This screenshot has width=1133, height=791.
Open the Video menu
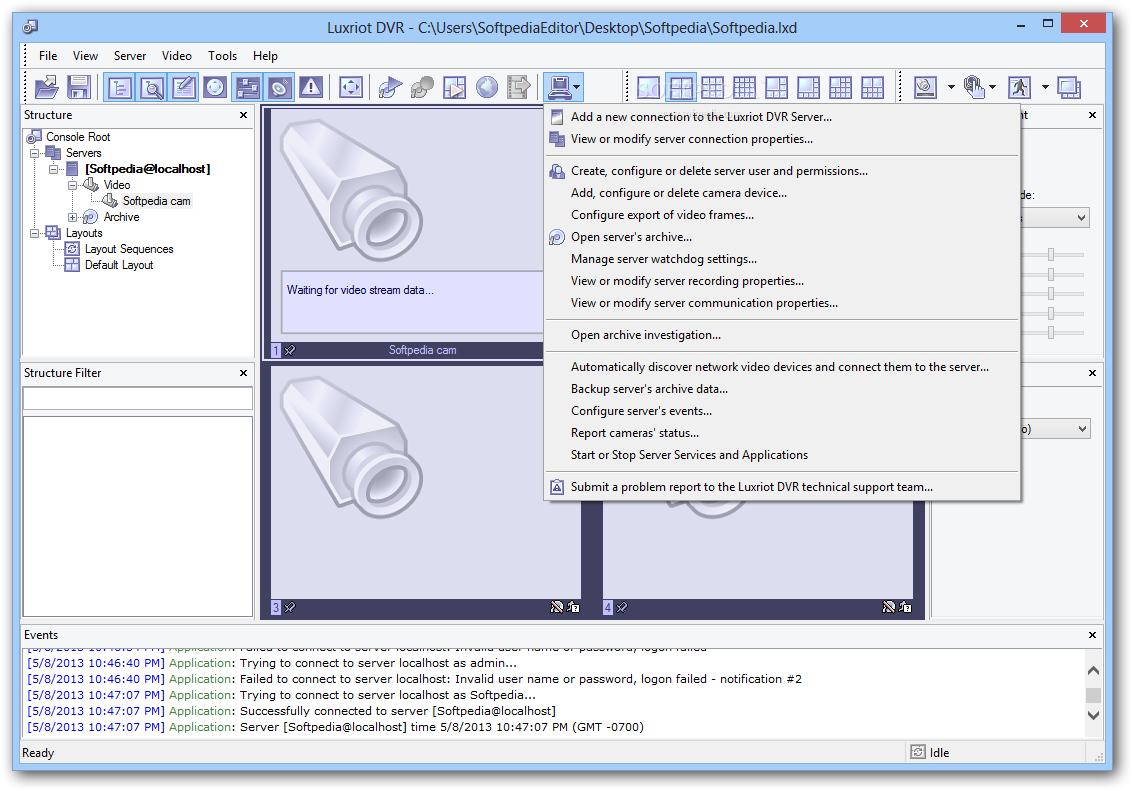(176, 56)
